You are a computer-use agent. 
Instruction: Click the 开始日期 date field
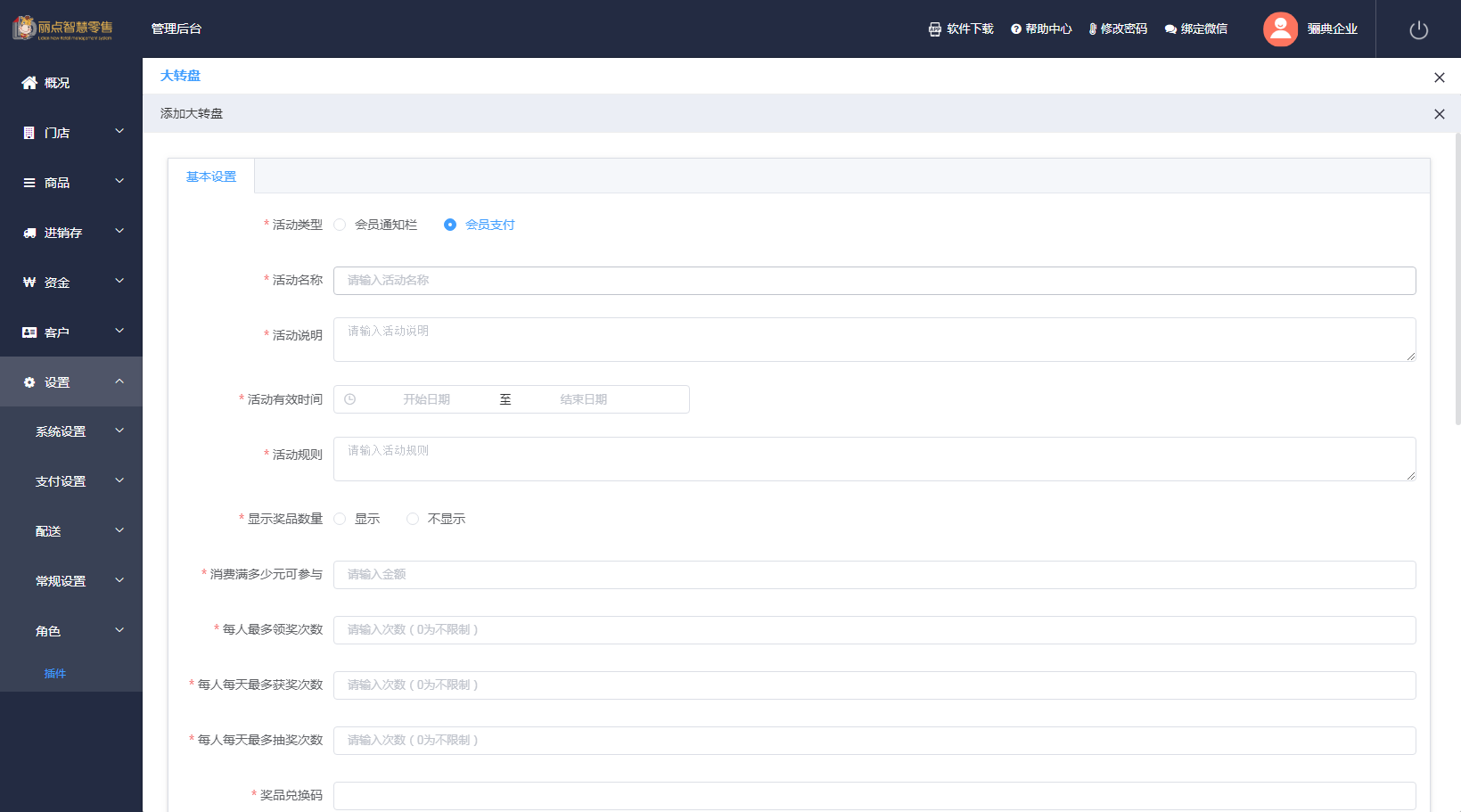pyautogui.click(x=426, y=399)
